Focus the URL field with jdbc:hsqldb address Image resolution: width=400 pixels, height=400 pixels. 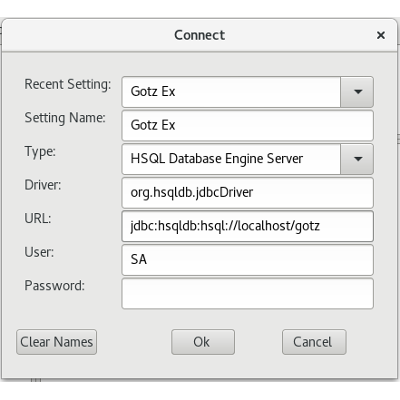[x=247, y=226]
